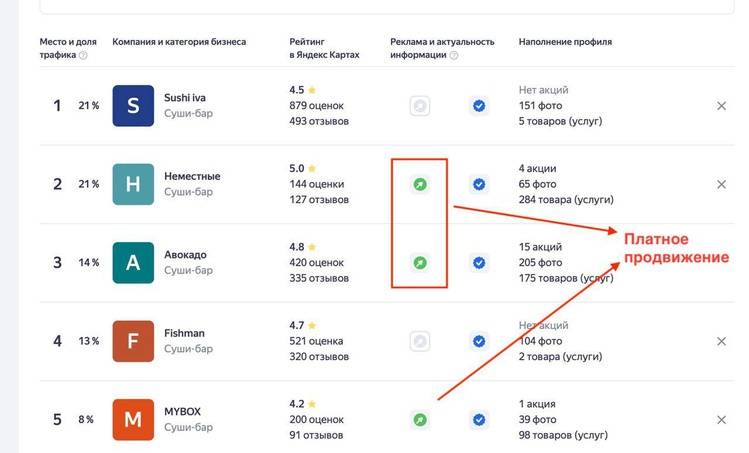Open help icon next to Реклама и актуальность информации

[x=454, y=56]
